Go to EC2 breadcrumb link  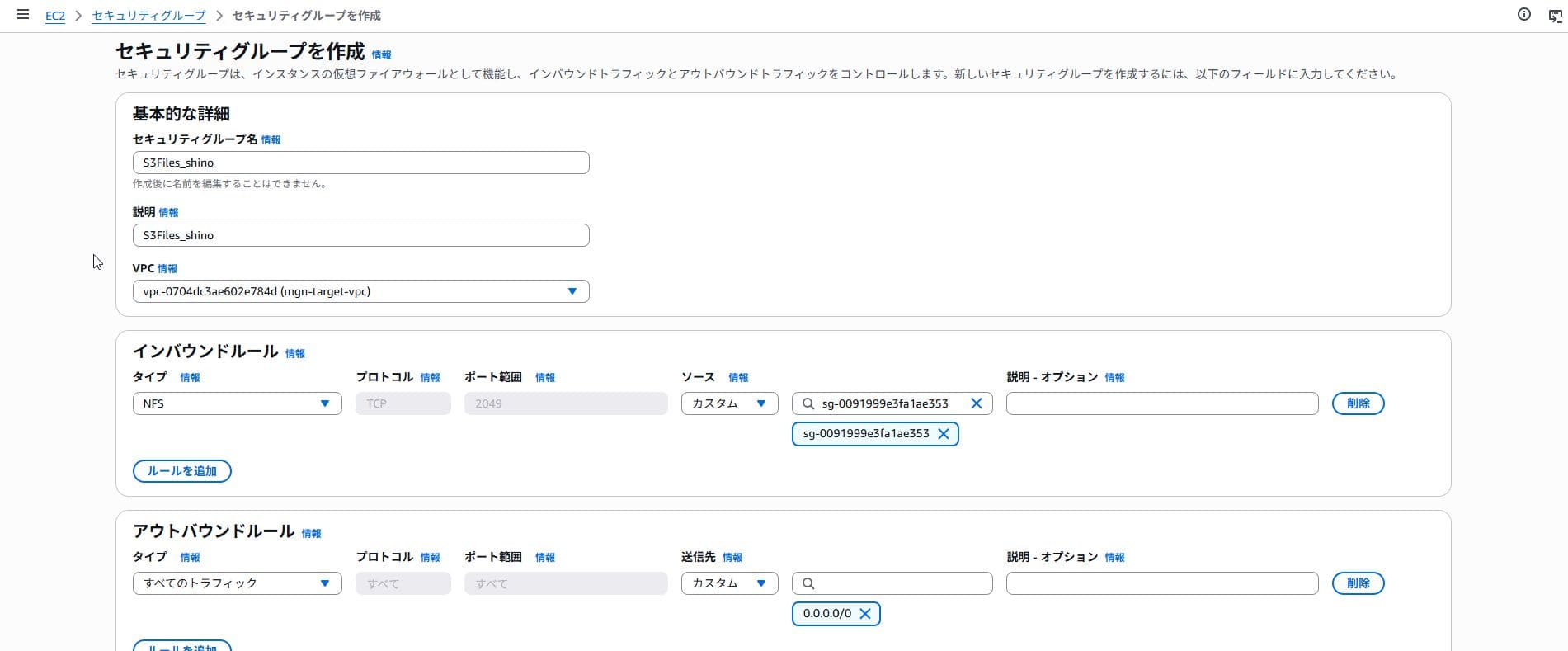coord(55,16)
